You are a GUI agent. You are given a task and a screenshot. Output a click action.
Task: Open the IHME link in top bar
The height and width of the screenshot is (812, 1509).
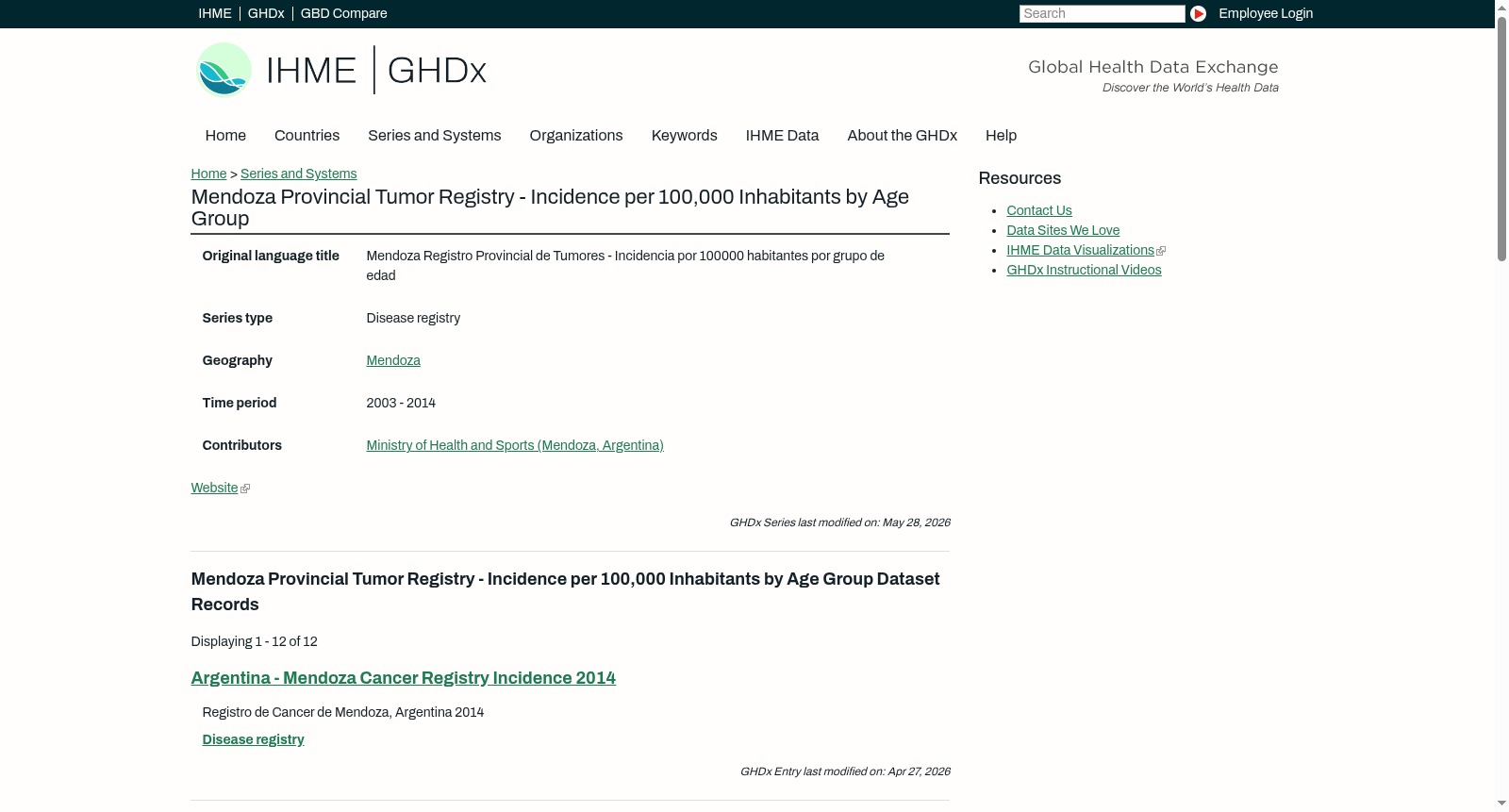click(x=215, y=13)
